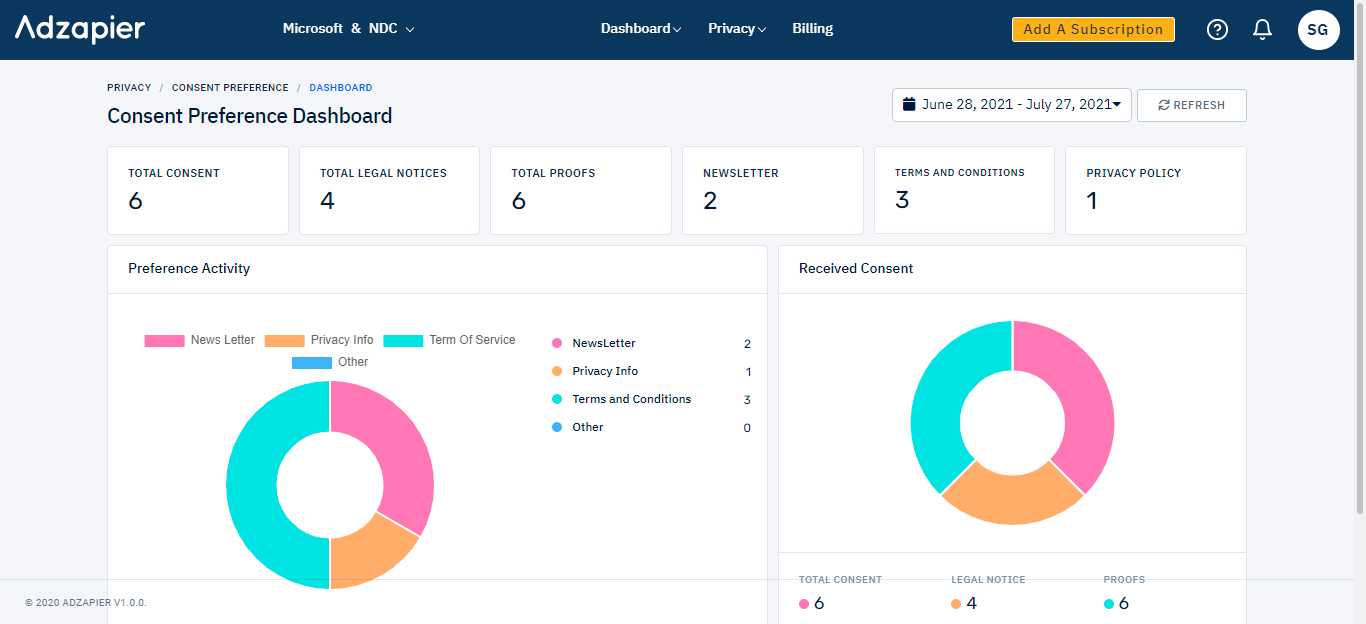The image size is (1366, 624).
Task: Open the Privacy menu
Action: click(x=736, y=28)
